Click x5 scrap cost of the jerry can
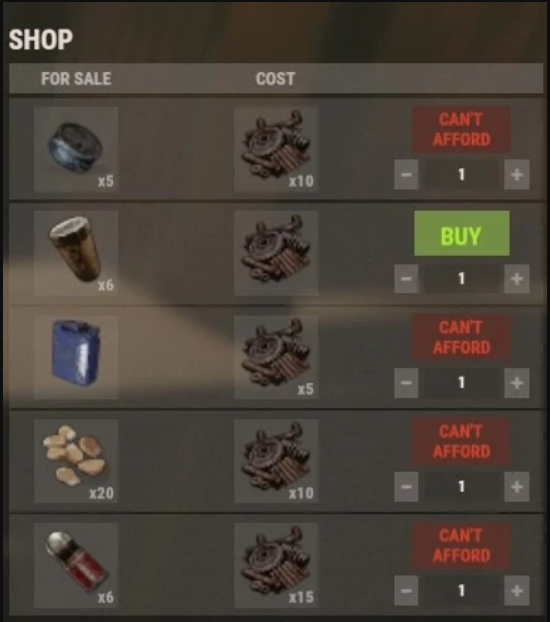550x622 pixels. [x=276, y=357]
